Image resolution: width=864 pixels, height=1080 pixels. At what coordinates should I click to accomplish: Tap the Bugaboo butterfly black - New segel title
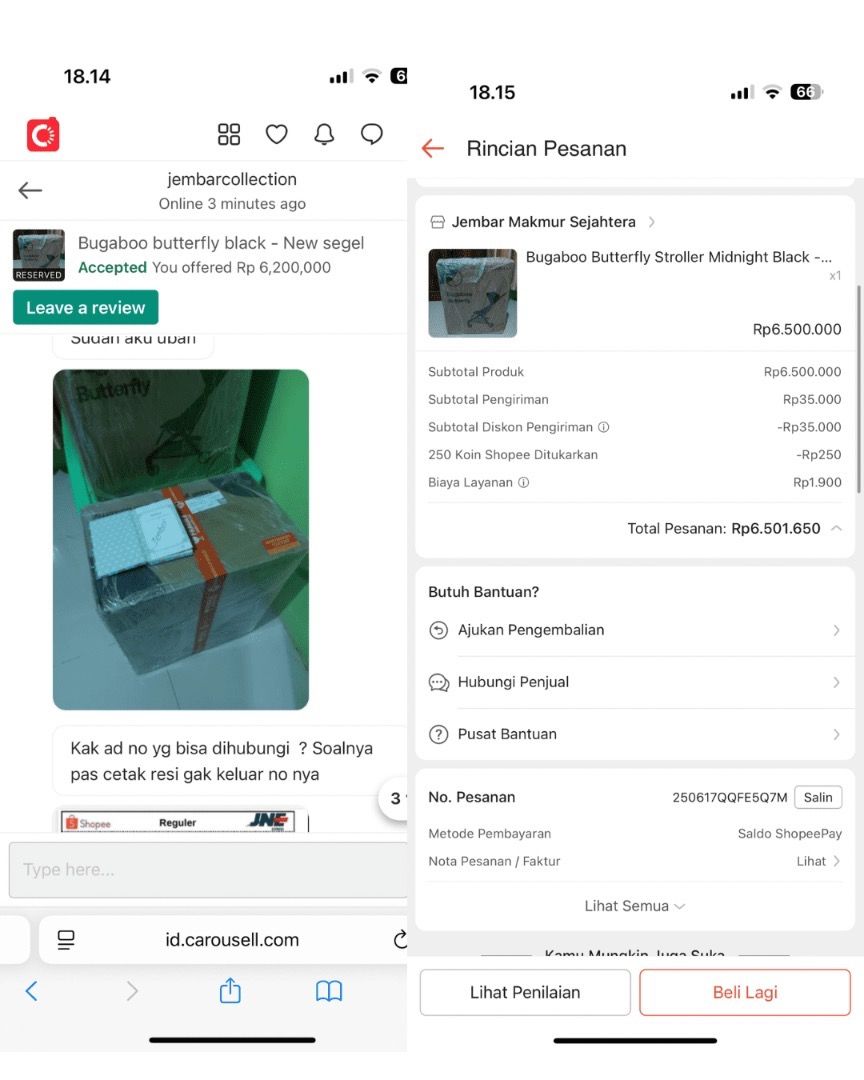pos(220,243)
